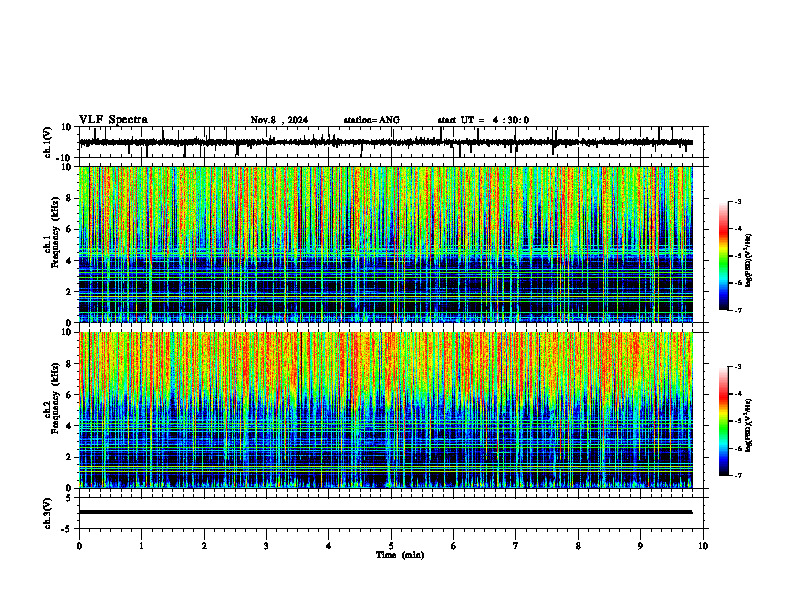
Task: Click the "VLF Spectra" plot title
Action: [113, 120]
